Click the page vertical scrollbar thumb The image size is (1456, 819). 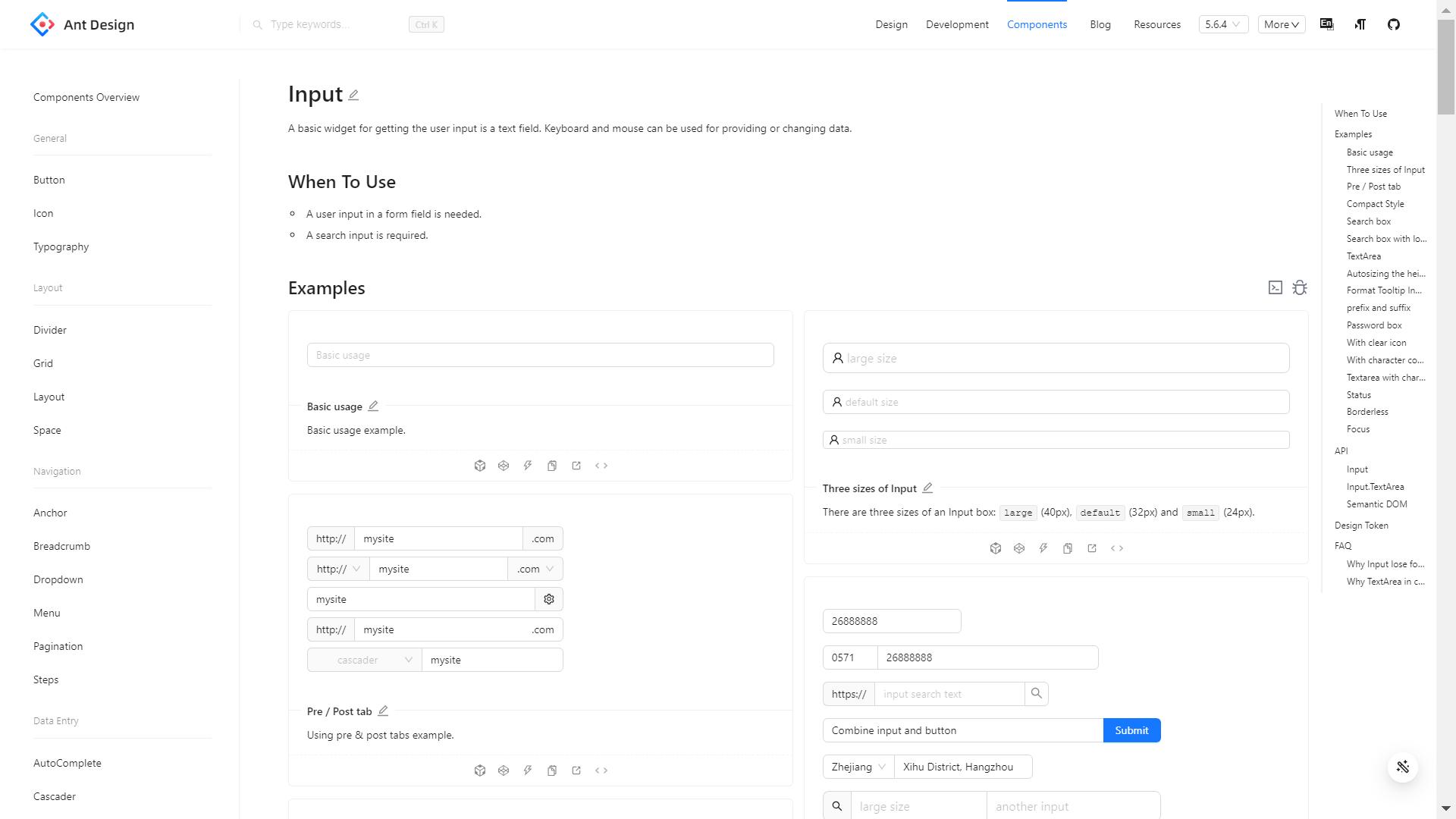(x=1446, y=67)
